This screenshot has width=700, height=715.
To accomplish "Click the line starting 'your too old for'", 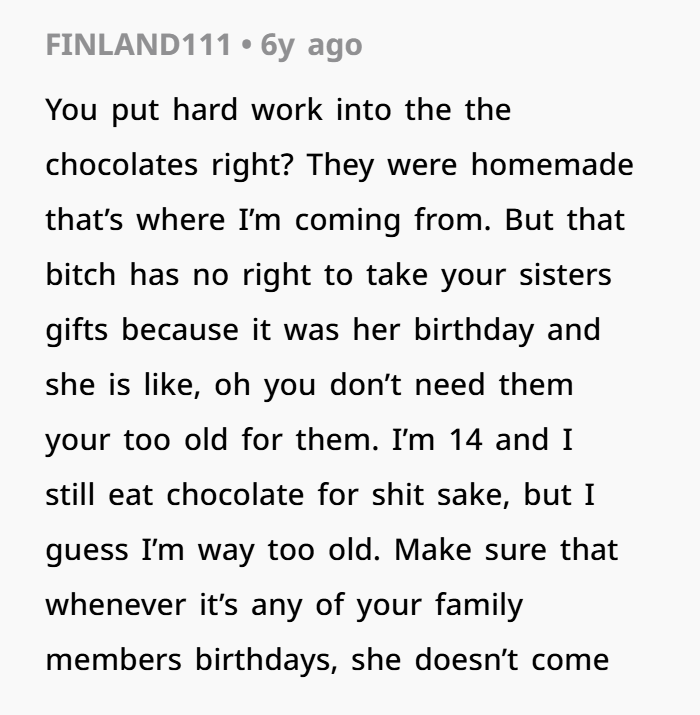I will coord(309,440).
